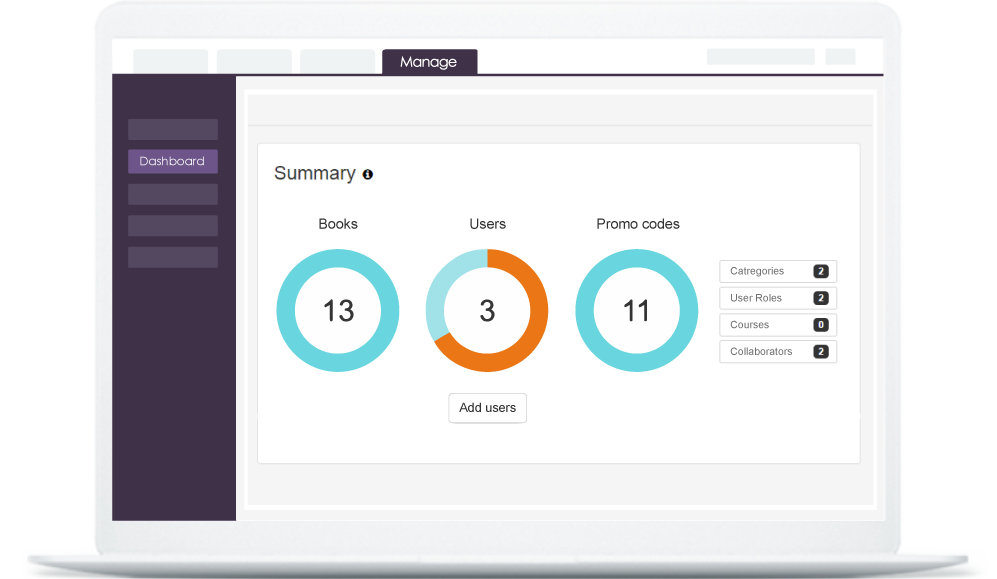This screenshot has width=997, height=579.
Task: Click the Courses badge showing zero
Action: click(x=821, y=324)
